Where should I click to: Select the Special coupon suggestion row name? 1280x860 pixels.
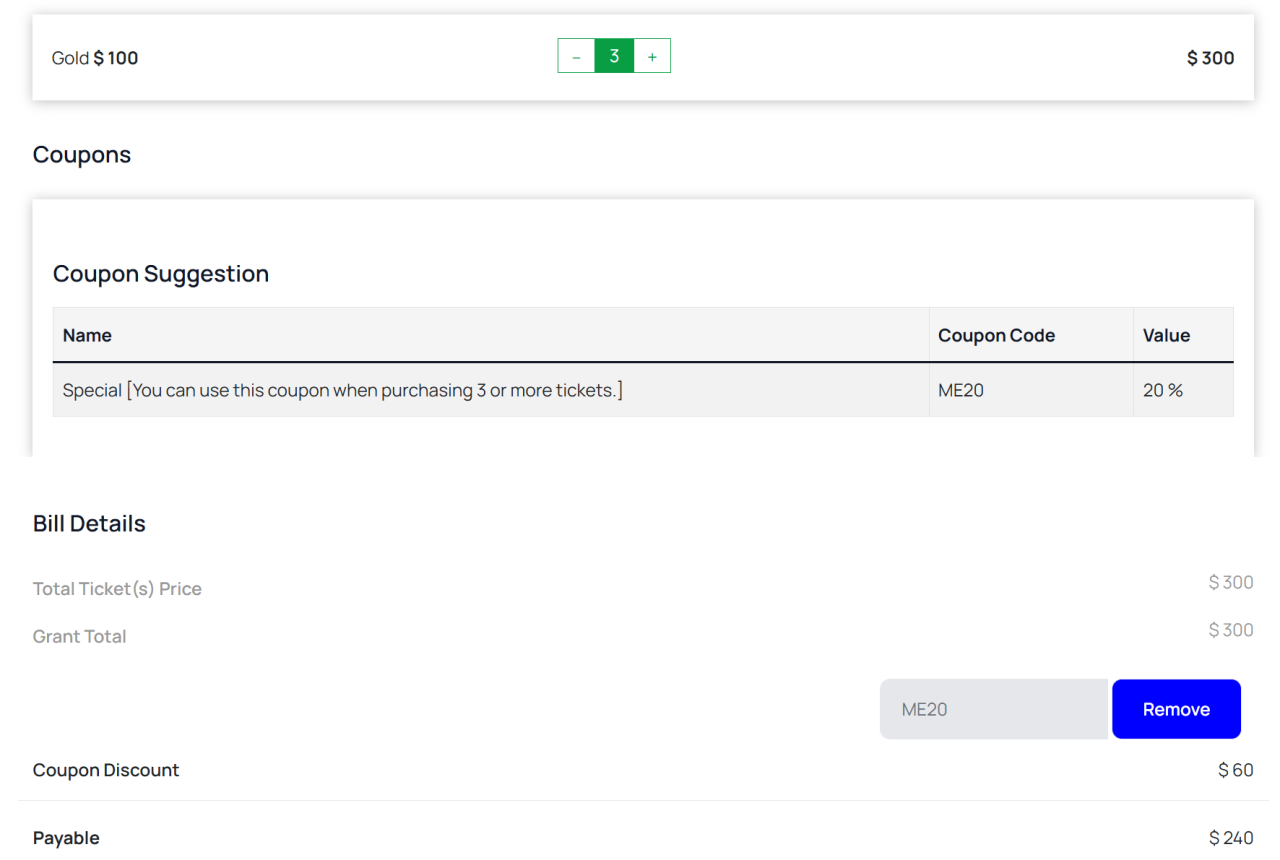click(x=342, y=390)
